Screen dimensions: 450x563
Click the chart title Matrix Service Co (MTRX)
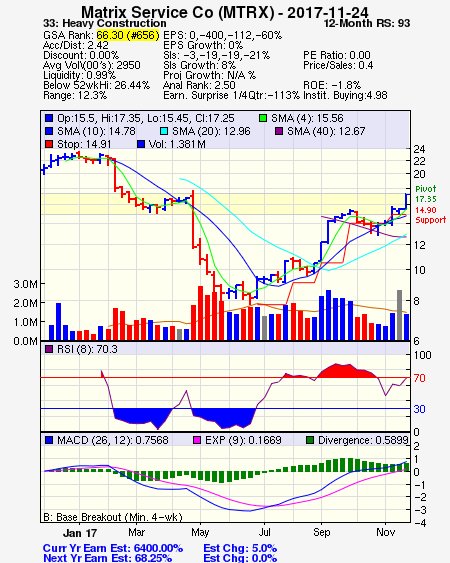pyautogui.click(x=178, y=12)
